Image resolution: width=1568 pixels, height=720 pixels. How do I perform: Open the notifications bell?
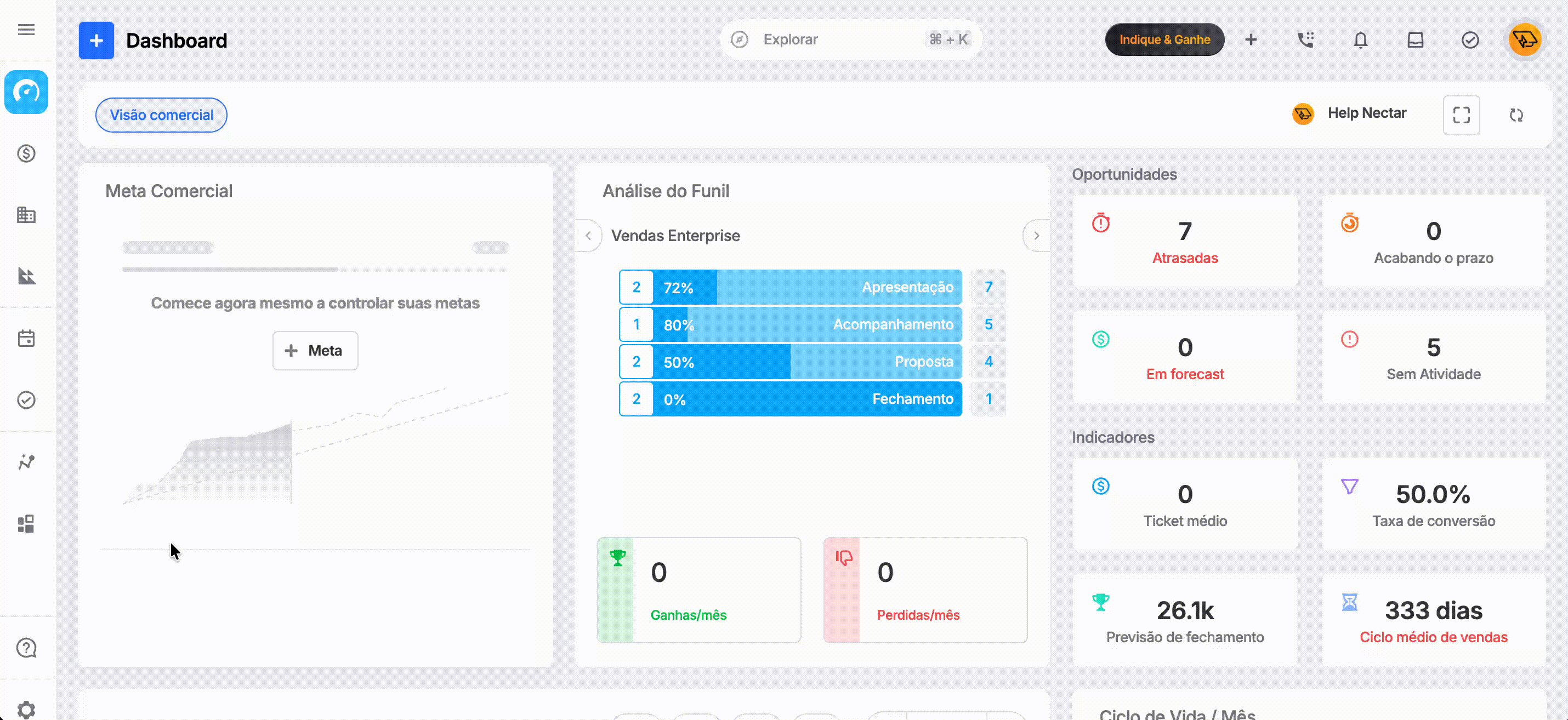[x=1360, y=39]
